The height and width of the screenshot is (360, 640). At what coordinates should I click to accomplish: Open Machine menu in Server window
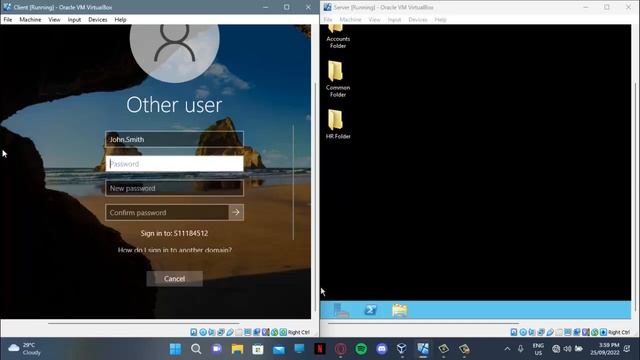tap(350, 20)
